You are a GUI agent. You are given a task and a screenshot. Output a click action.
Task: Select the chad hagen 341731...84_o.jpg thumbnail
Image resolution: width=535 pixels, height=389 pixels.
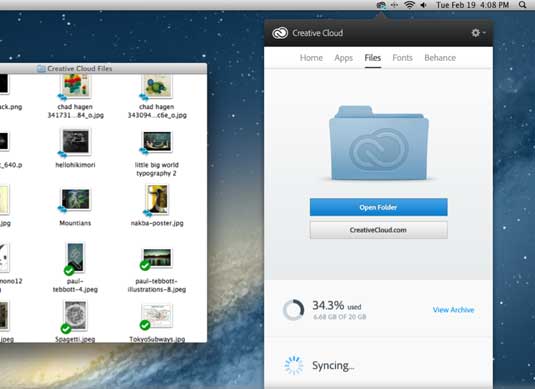(x=75, y=85)
